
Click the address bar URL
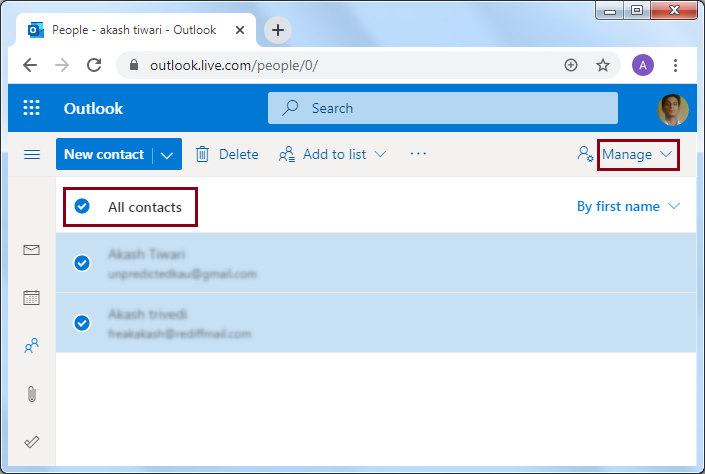(x=234, y=66)
